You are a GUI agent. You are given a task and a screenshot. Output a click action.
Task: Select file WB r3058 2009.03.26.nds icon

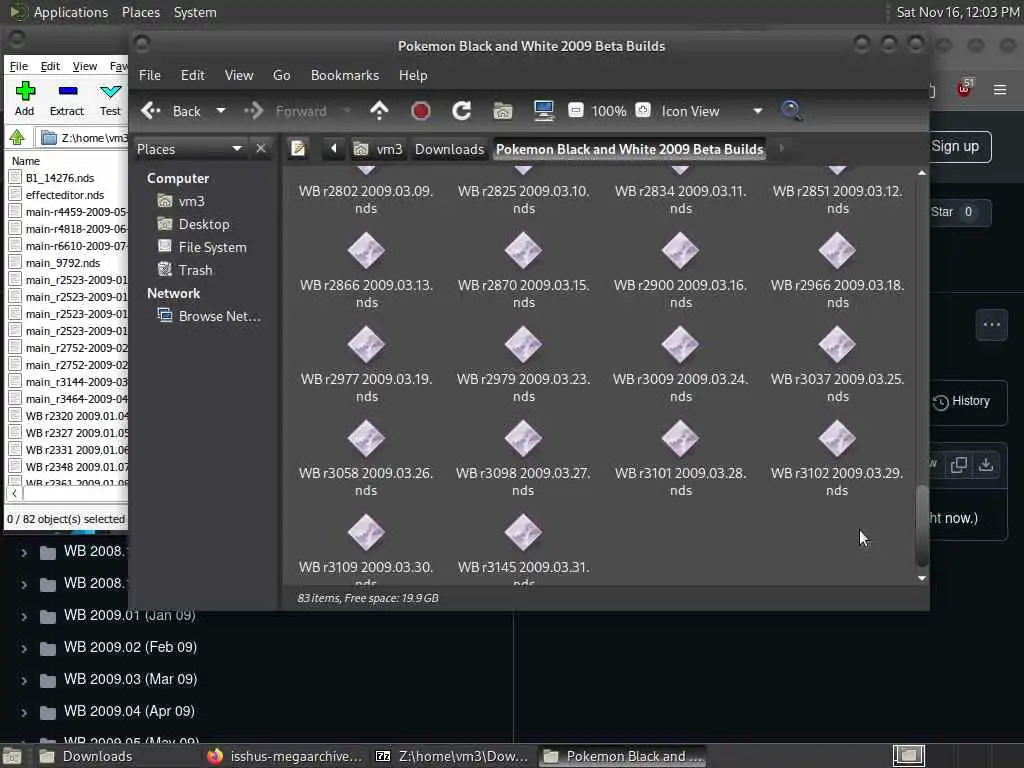[366, 440]
